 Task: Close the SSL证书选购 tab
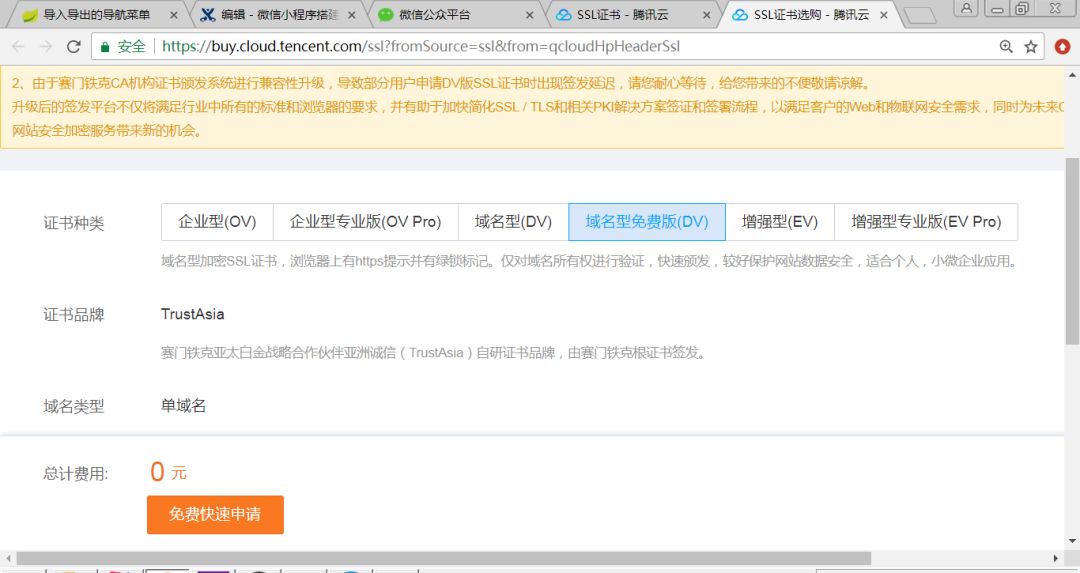pos(884,14)
